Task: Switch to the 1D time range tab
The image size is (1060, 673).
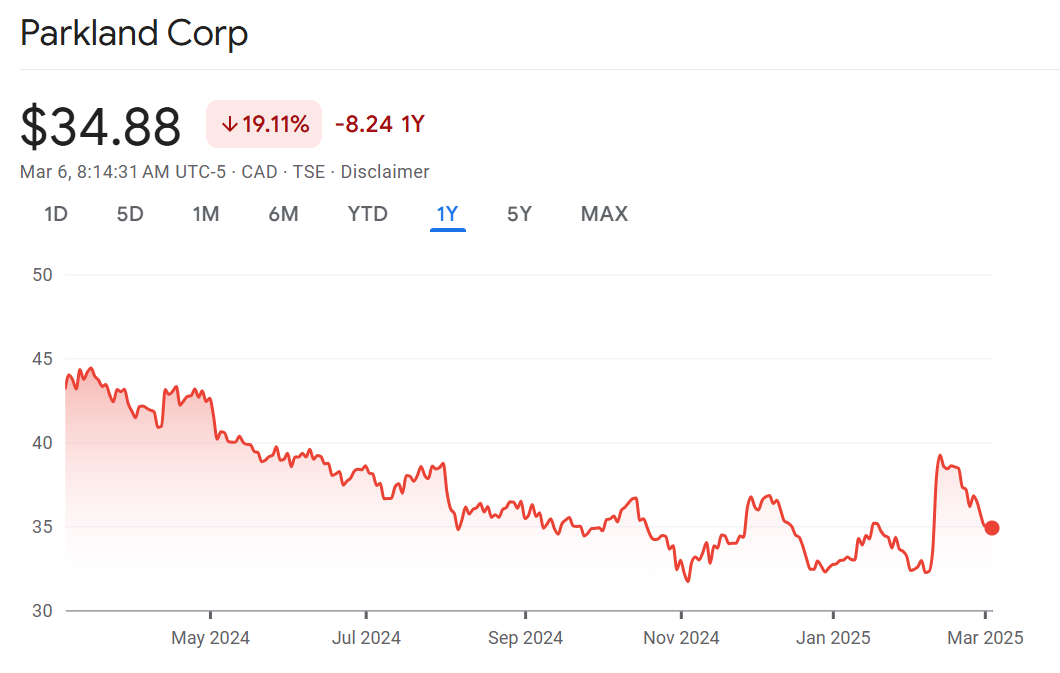Action: (56, 213)
